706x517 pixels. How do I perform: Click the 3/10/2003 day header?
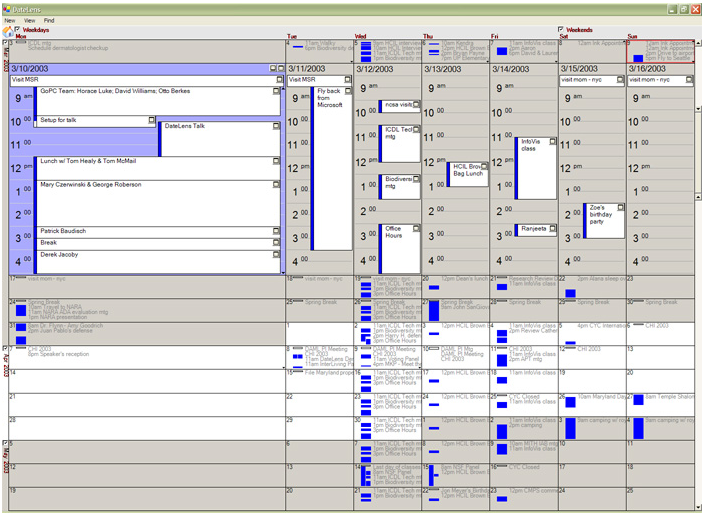[x=147, y=69]
